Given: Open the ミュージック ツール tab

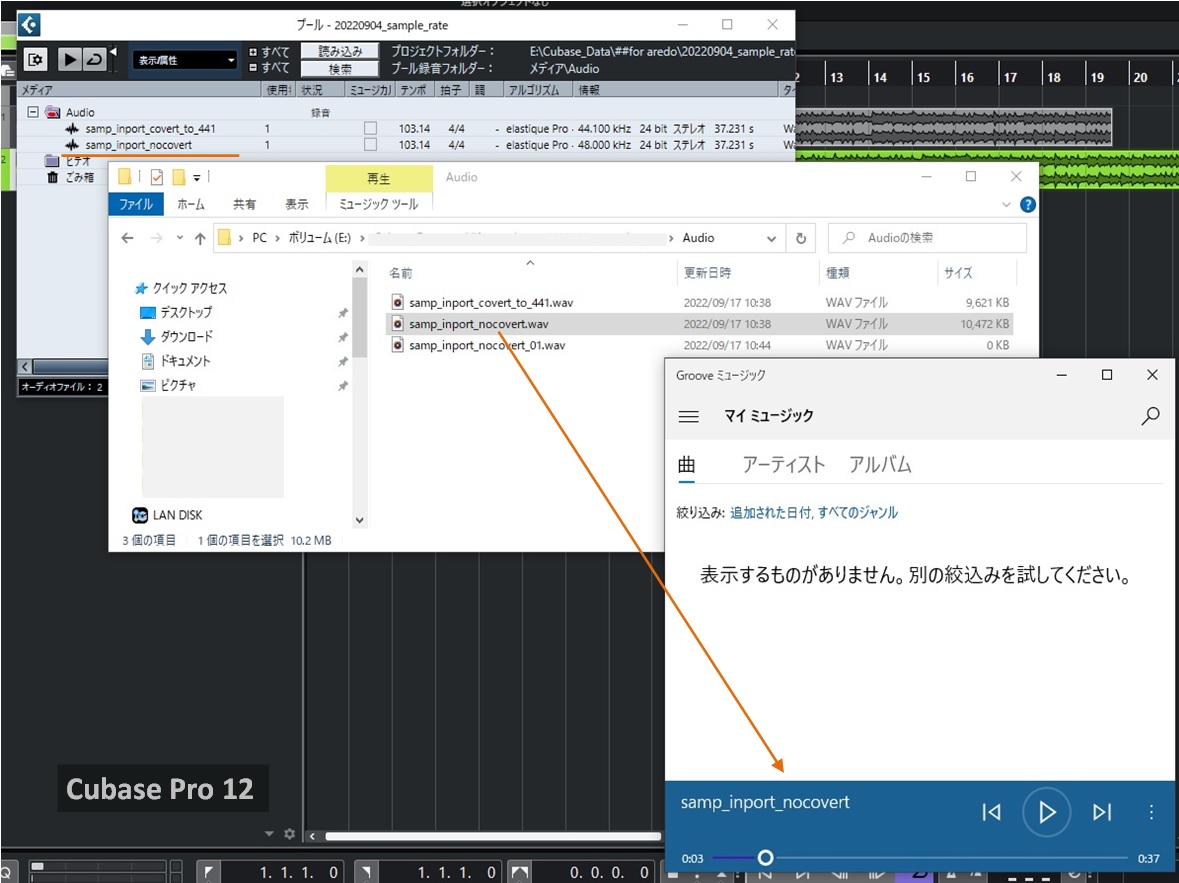Looking at the screenshot, I should point(378,204).
